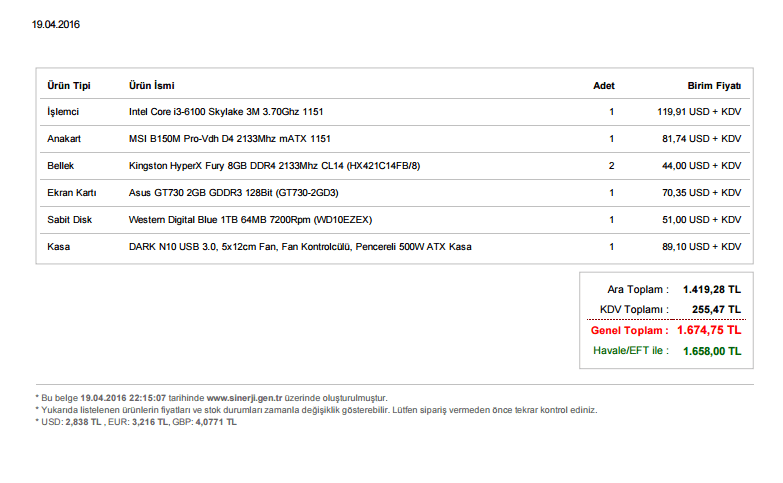Screen dimensions: 783x483
Task: Select 'Kingston HyperX Fury 8GB' product name
Action: tap(275, 166)
